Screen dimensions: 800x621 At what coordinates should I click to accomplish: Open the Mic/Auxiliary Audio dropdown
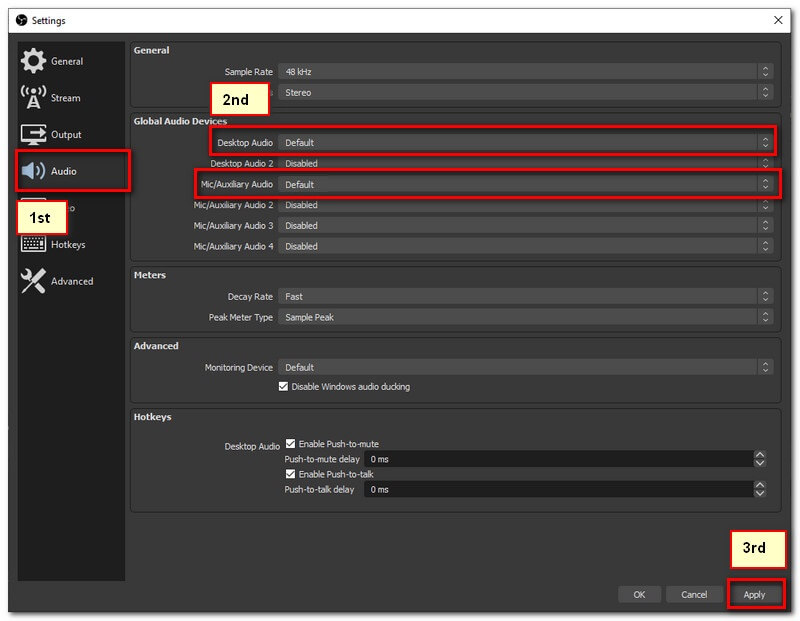[x=525, y=185]
